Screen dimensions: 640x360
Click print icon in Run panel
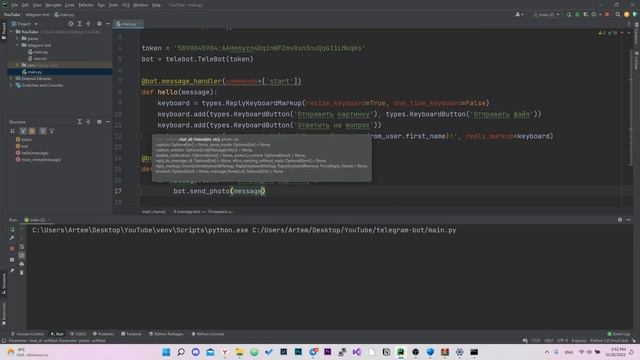tap(22, 264)
